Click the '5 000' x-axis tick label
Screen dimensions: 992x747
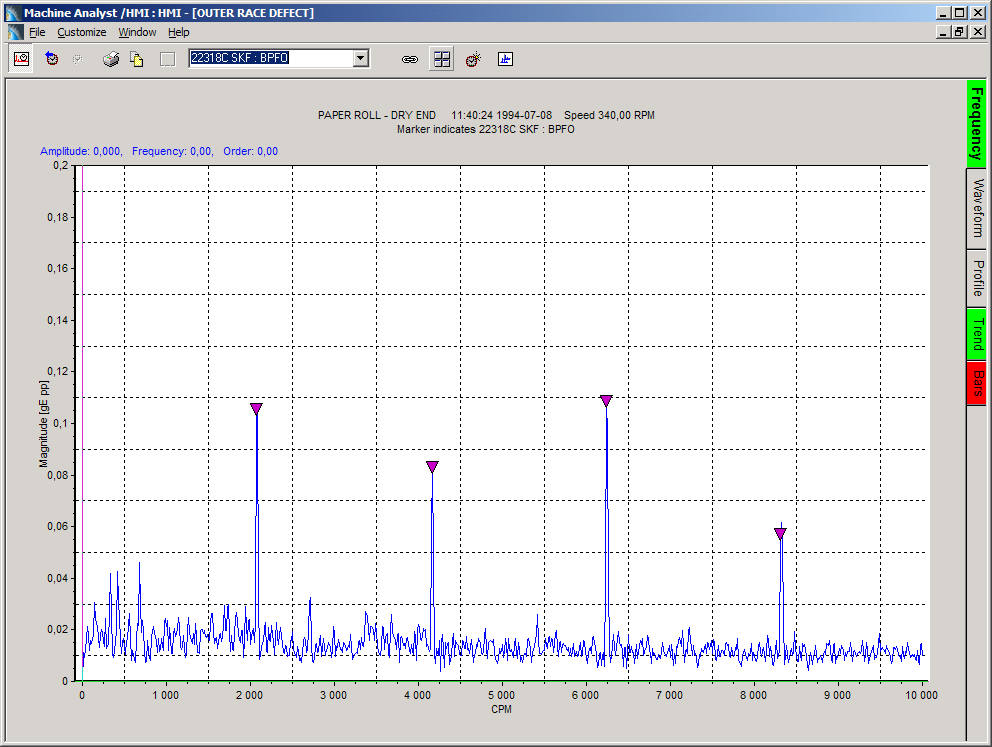click(502, 695)
